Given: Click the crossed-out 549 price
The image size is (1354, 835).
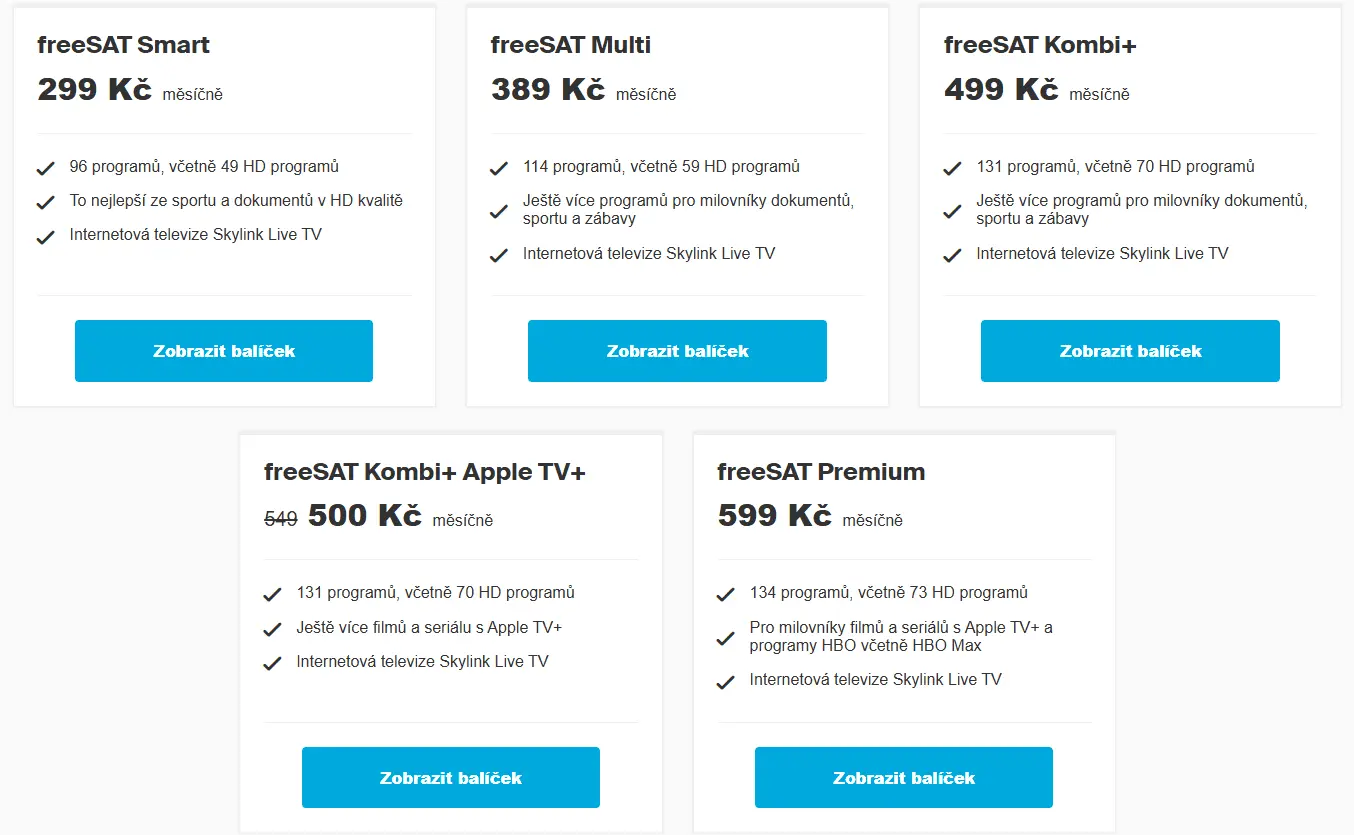Looking at the screenshot, I should click(x=281, y=519).
